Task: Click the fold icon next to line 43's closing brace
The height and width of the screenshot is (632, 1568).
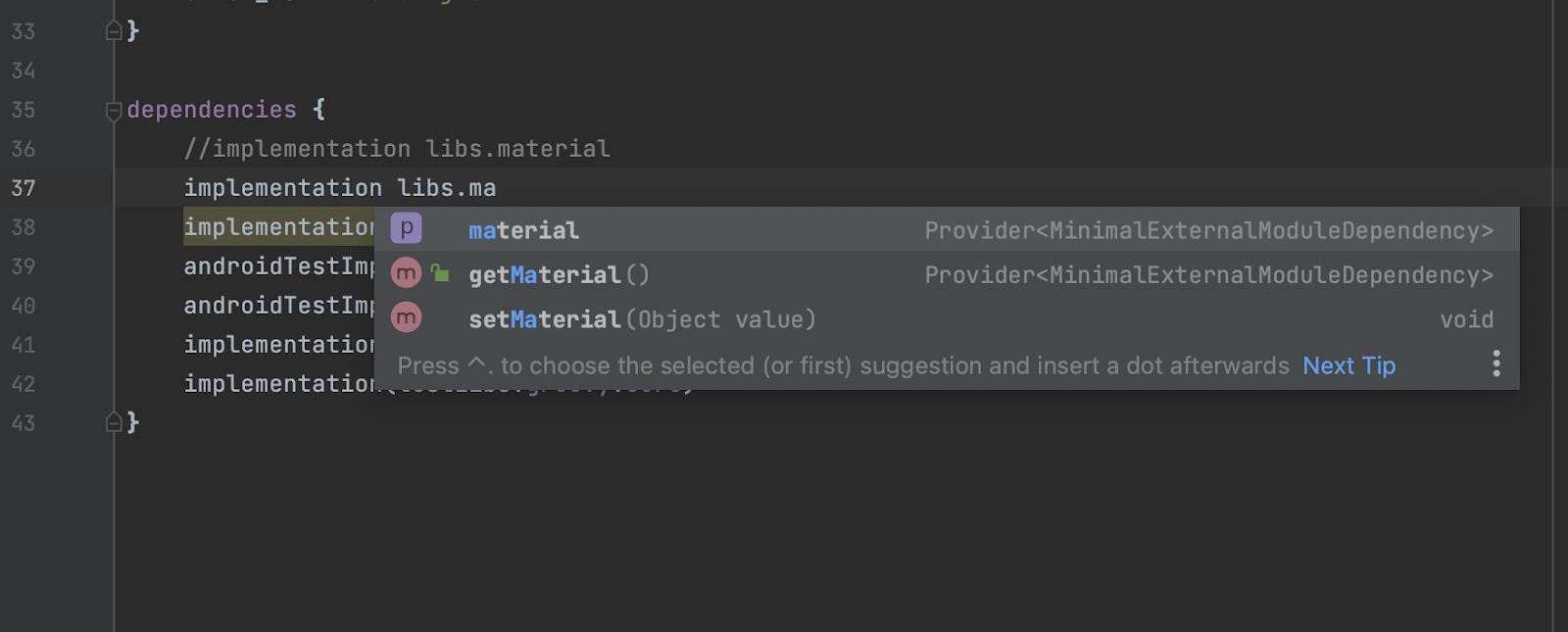Action: point(113,421)
